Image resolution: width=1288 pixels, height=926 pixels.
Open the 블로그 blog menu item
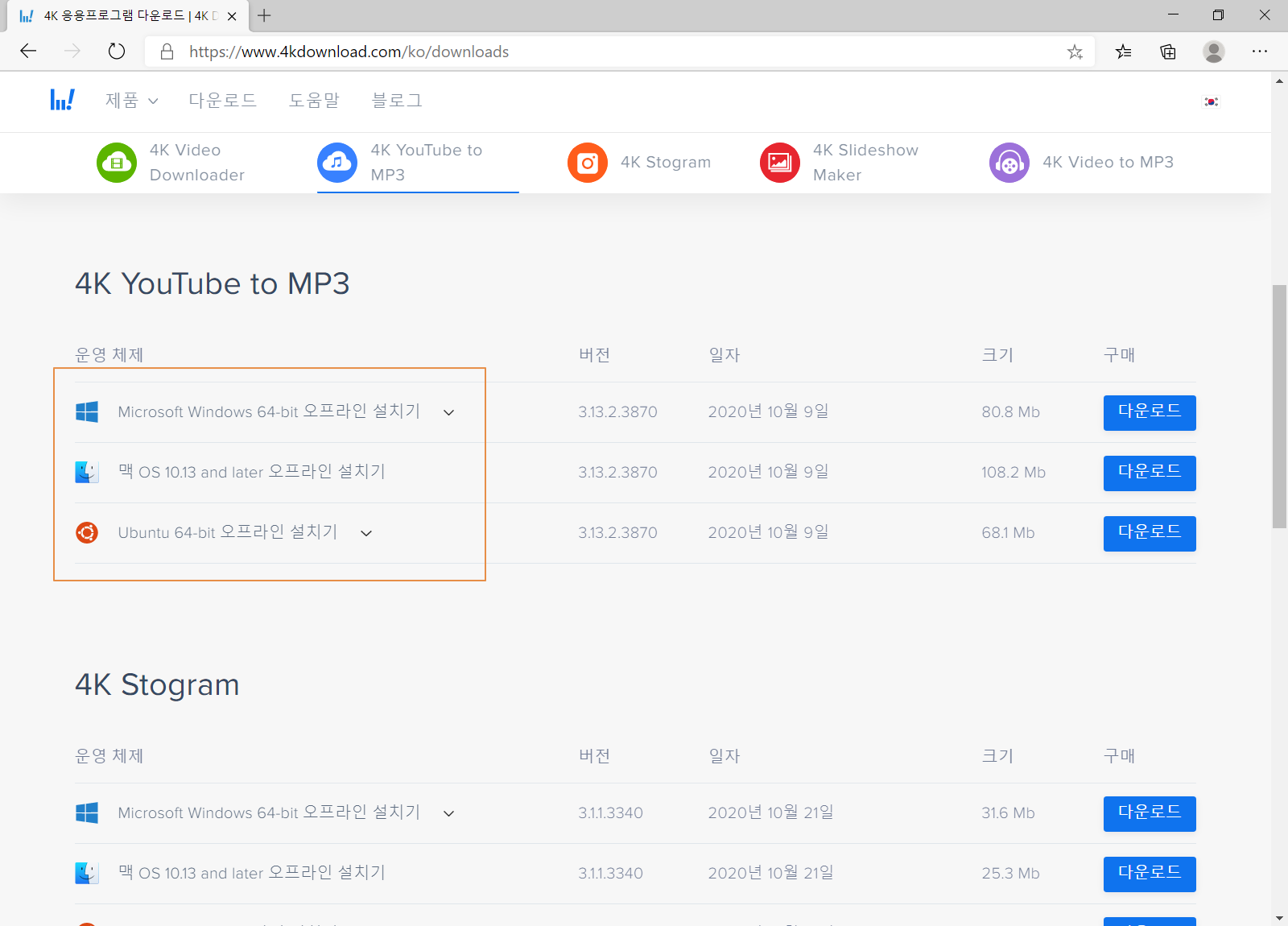(x=397, y=101)
